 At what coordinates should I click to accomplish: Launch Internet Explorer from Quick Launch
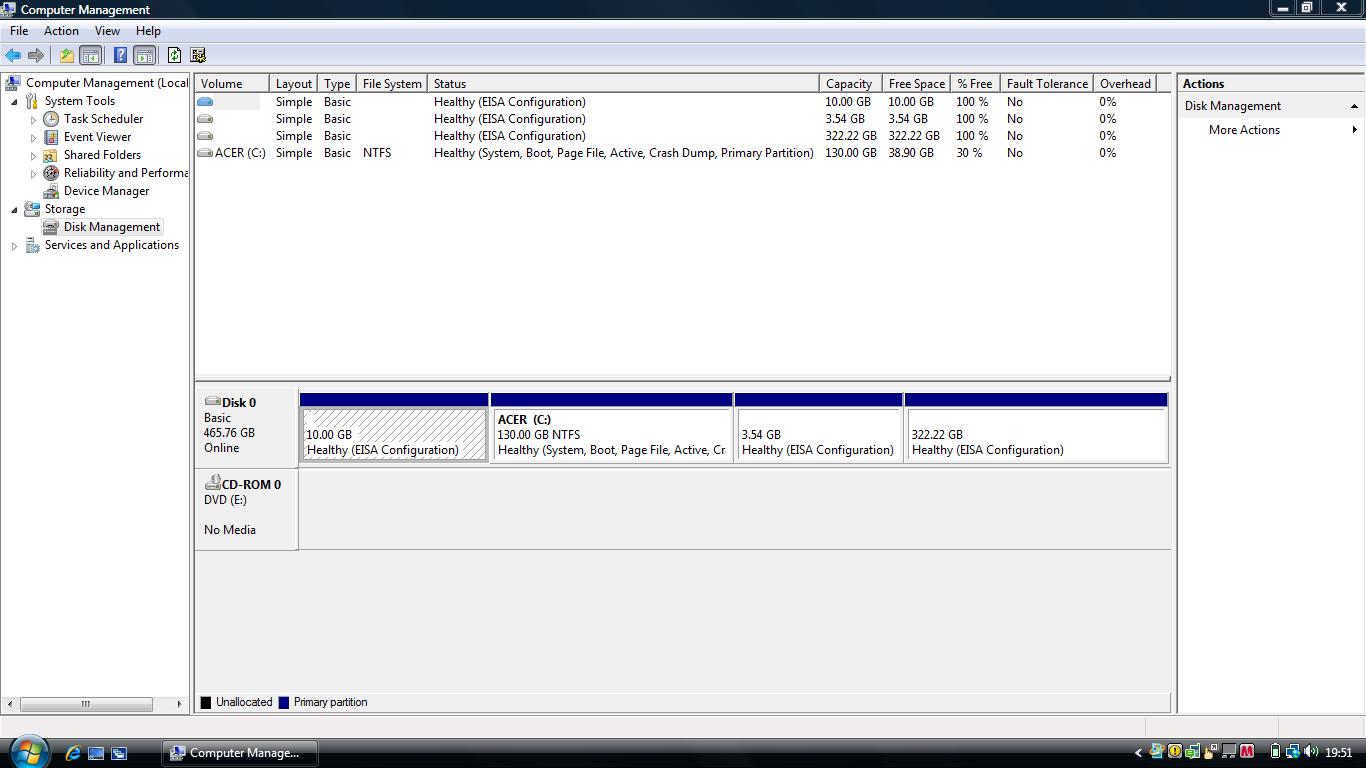click(x=72, y=753)
